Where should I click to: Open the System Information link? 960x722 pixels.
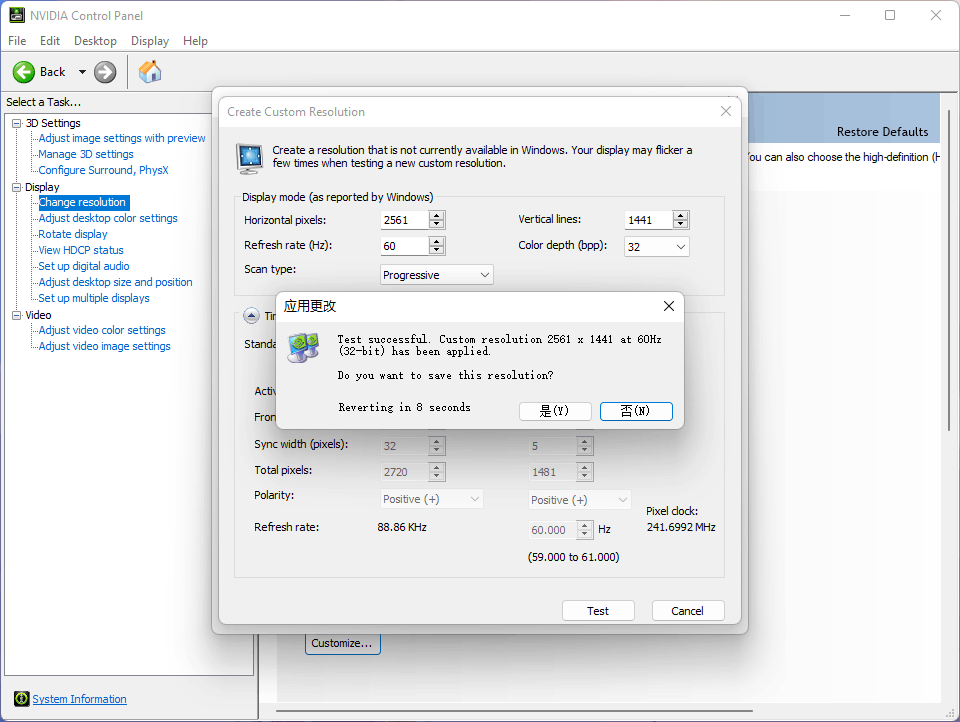point(80,699)
